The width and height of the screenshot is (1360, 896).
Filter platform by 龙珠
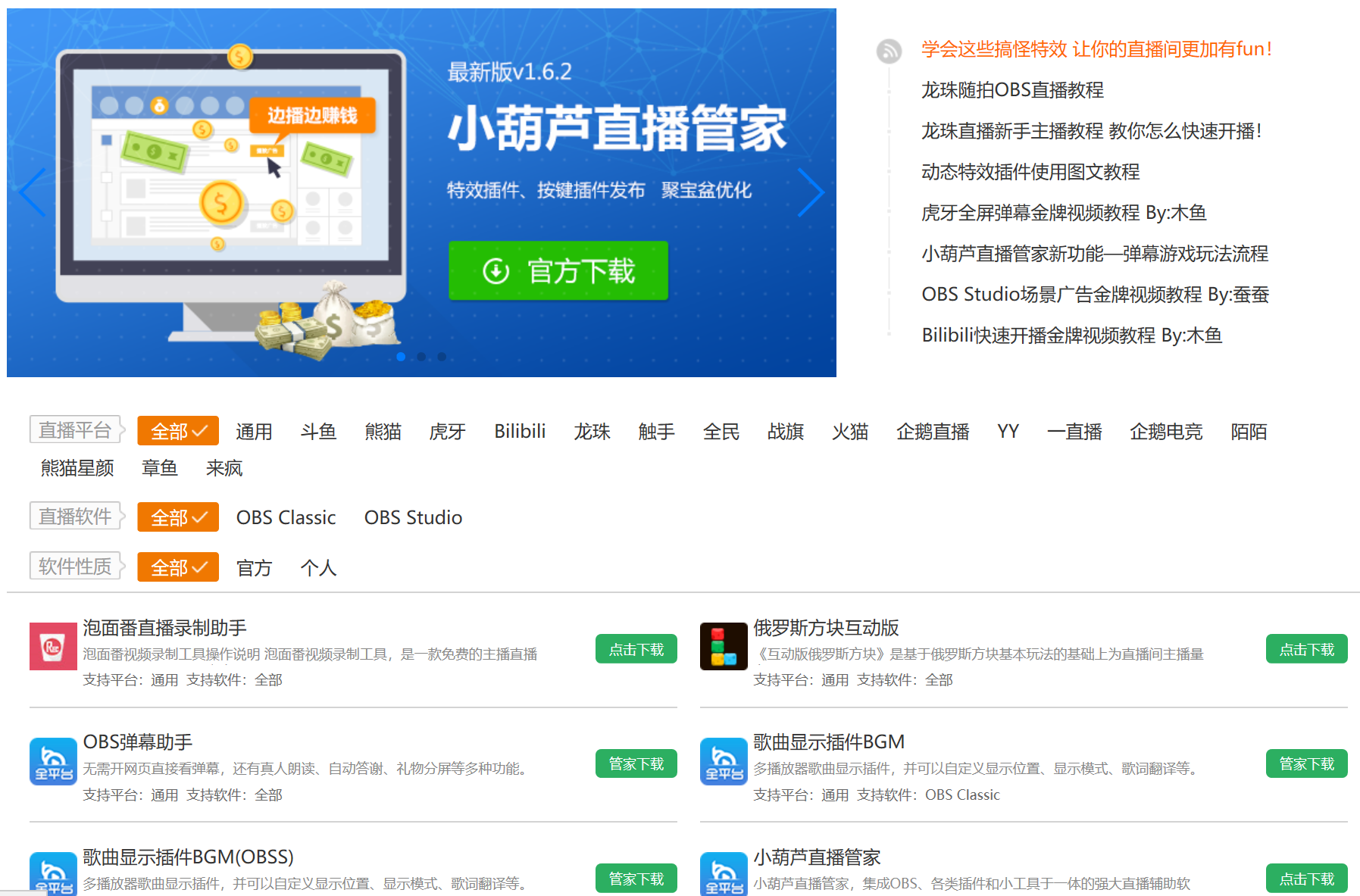tap(592, 432)
